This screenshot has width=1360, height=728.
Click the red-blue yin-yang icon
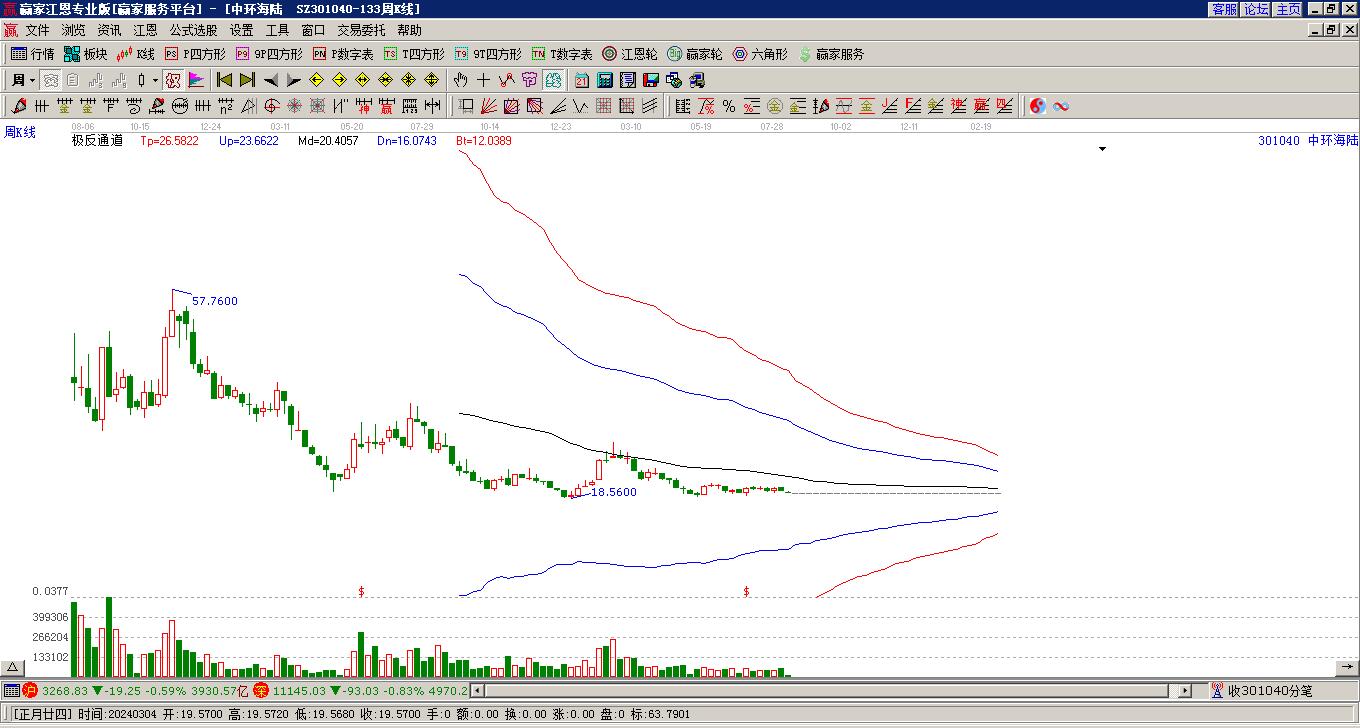click(x=1038, y=106)
